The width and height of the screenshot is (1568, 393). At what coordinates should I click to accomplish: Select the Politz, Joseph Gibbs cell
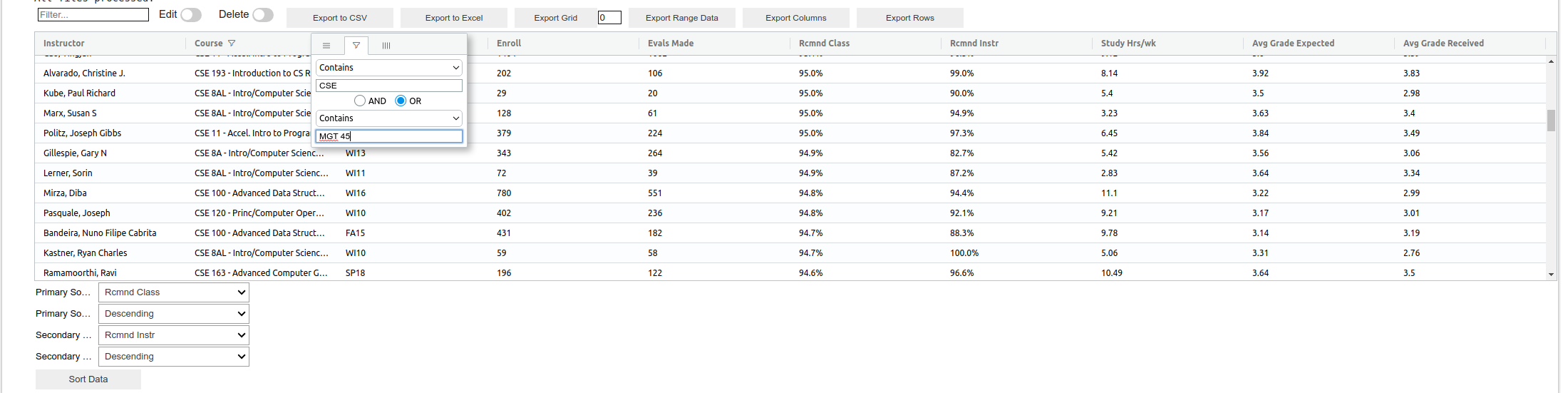tap(110, 133)
